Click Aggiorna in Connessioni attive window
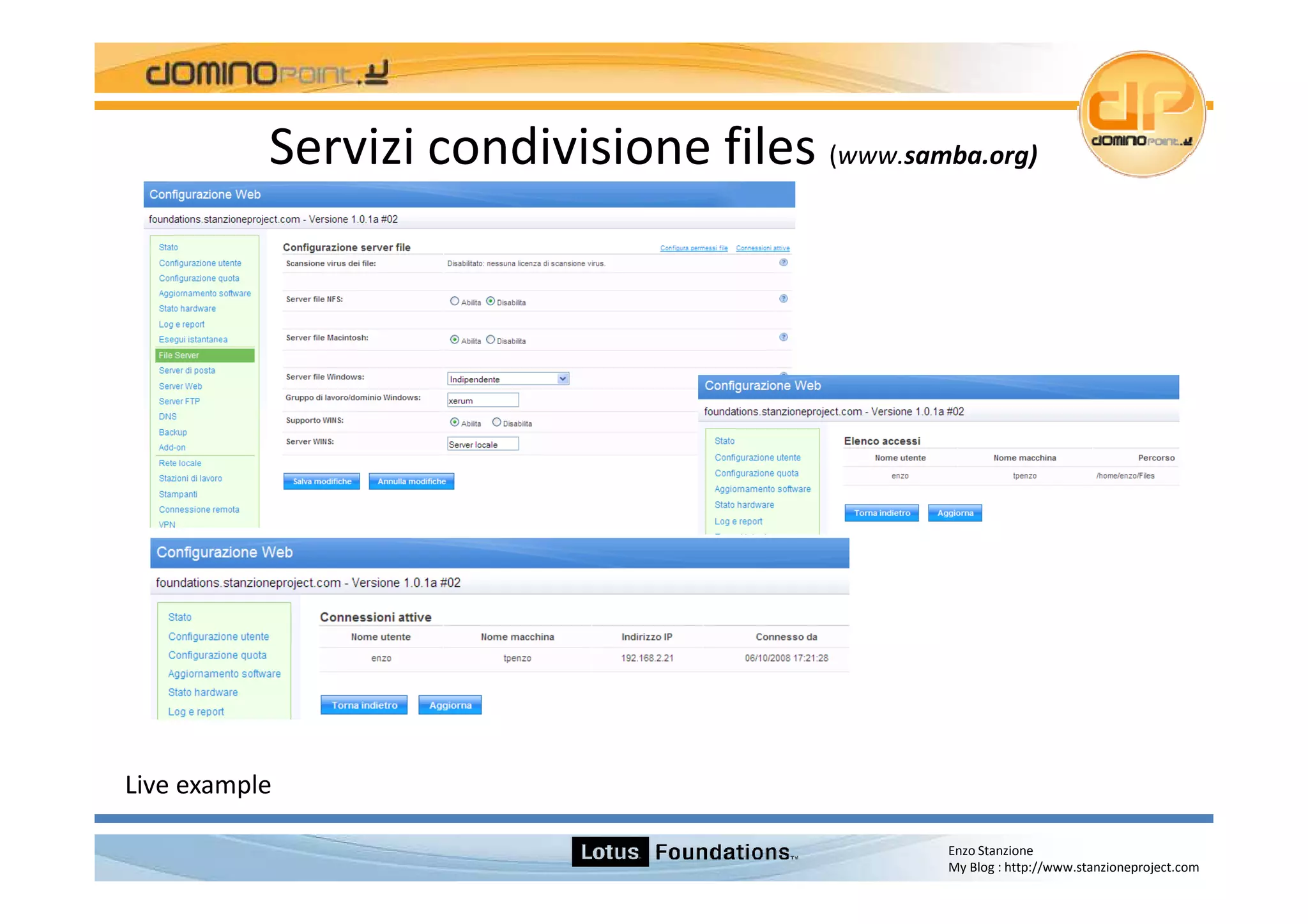 tap(450, 705)
